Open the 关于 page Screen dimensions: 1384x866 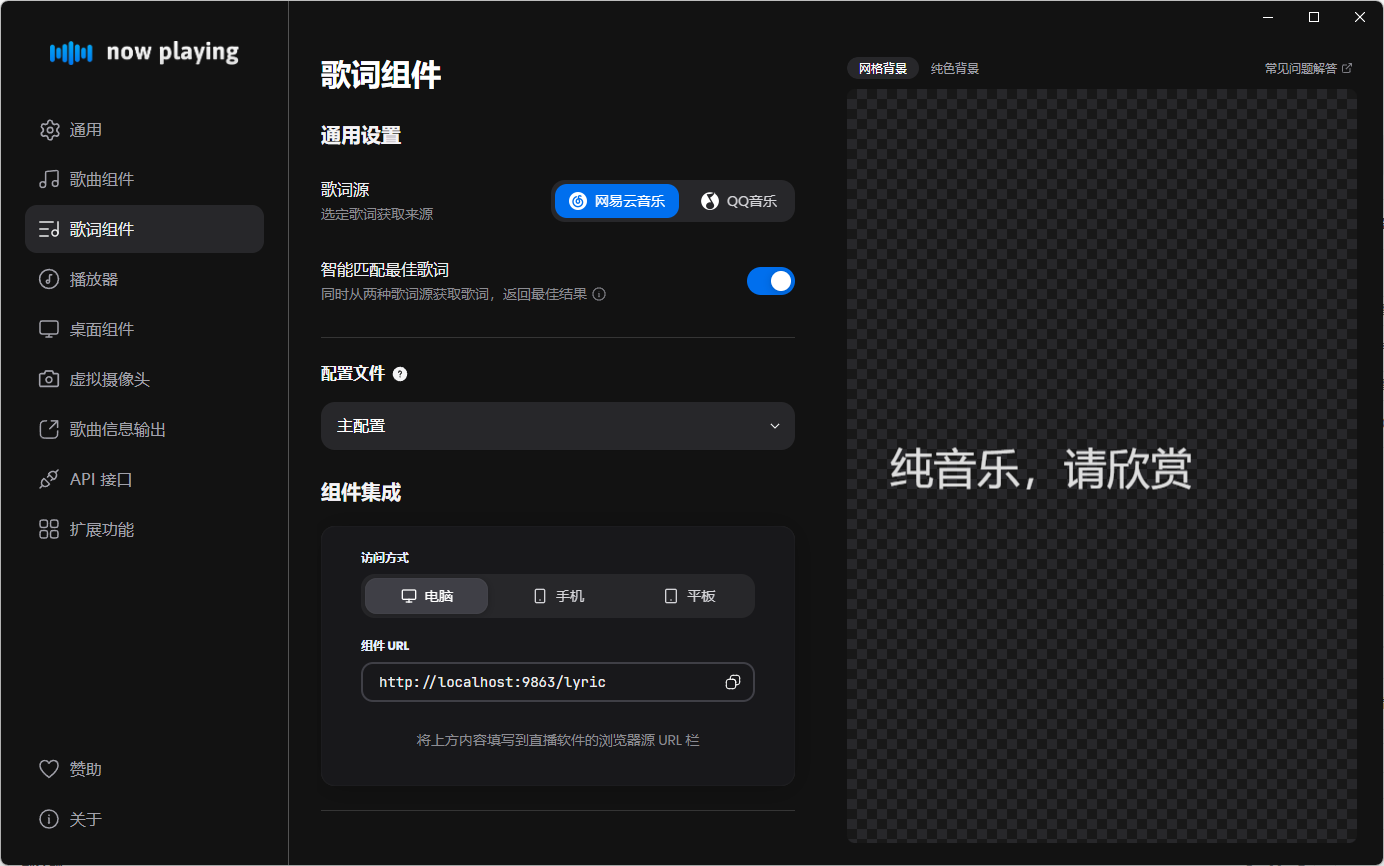point(85,820)
